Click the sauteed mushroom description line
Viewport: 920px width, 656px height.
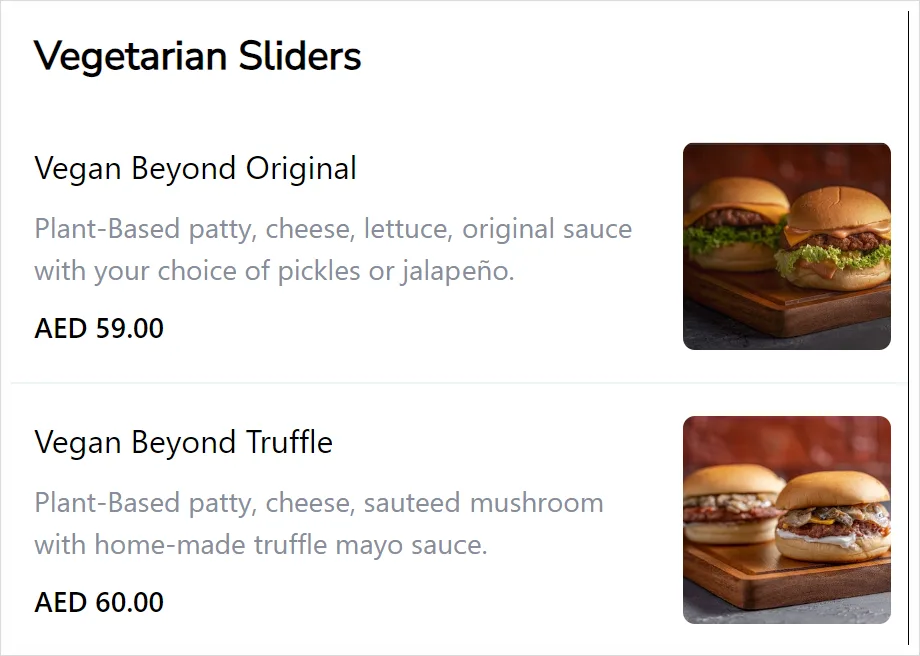point(319,503)
